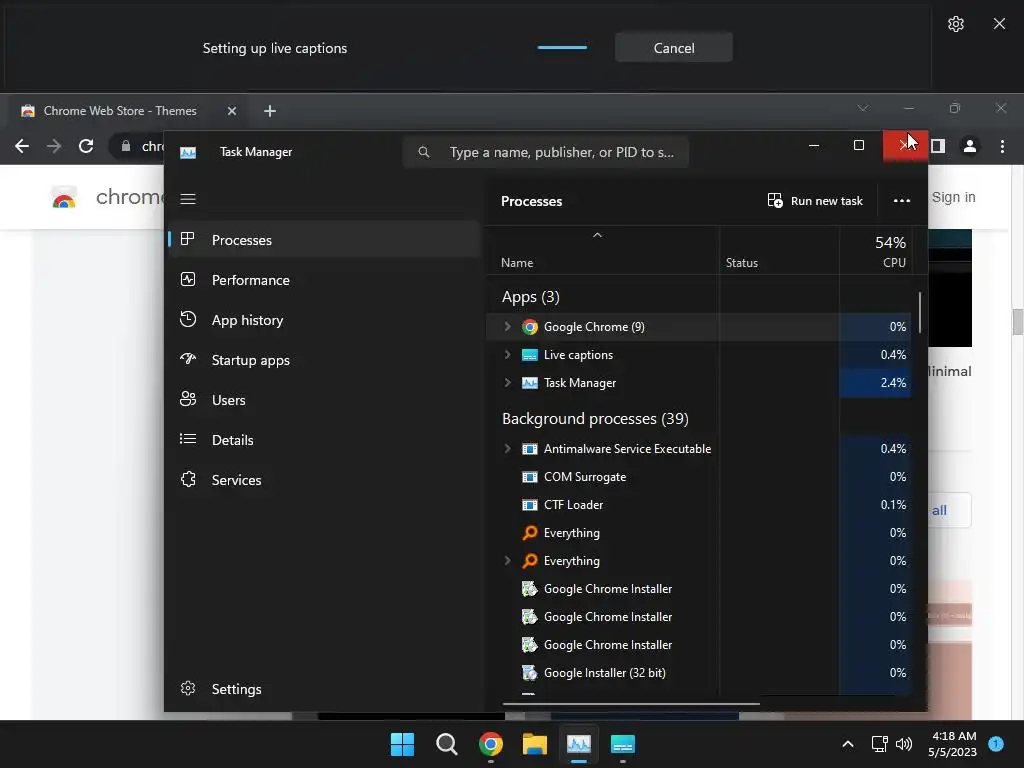Click the Google Chrome process icon
The height and width of the screenshot is (768, 1024).
[530, 327]
